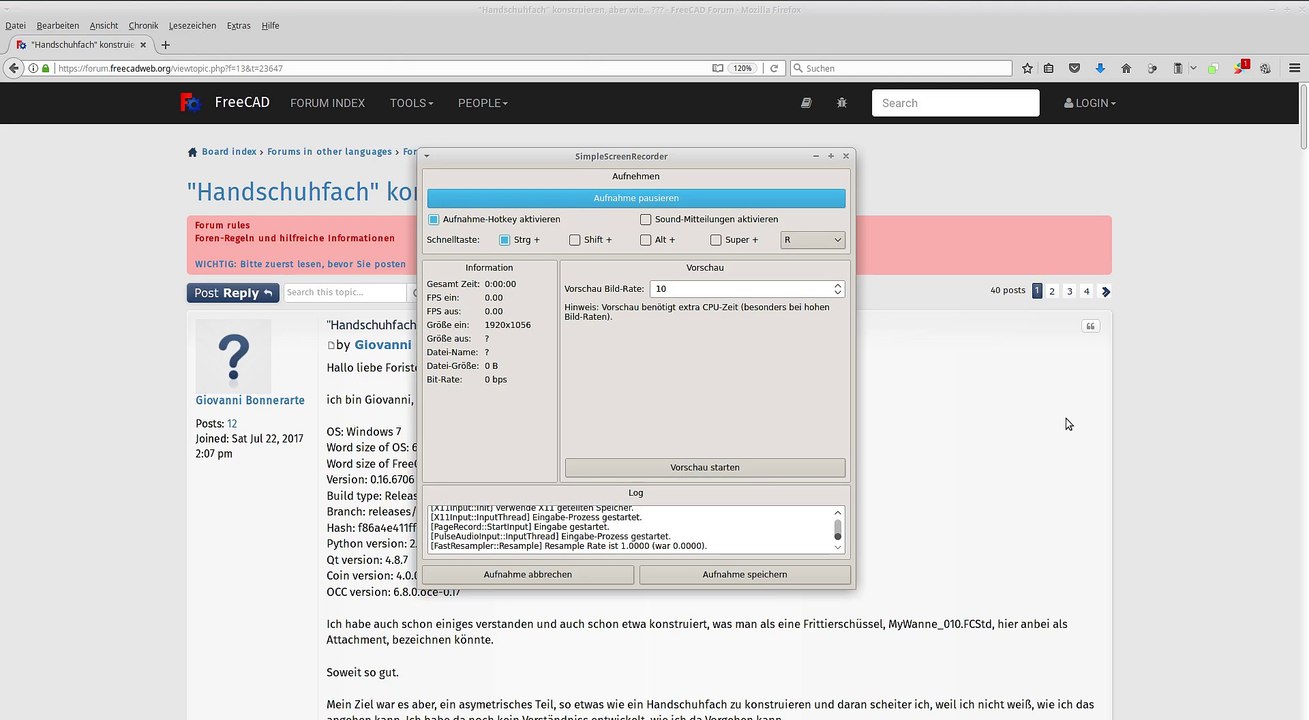Open Chronik menu
The width and height of the screenshot is (1309, 720).
pos(143,25)
